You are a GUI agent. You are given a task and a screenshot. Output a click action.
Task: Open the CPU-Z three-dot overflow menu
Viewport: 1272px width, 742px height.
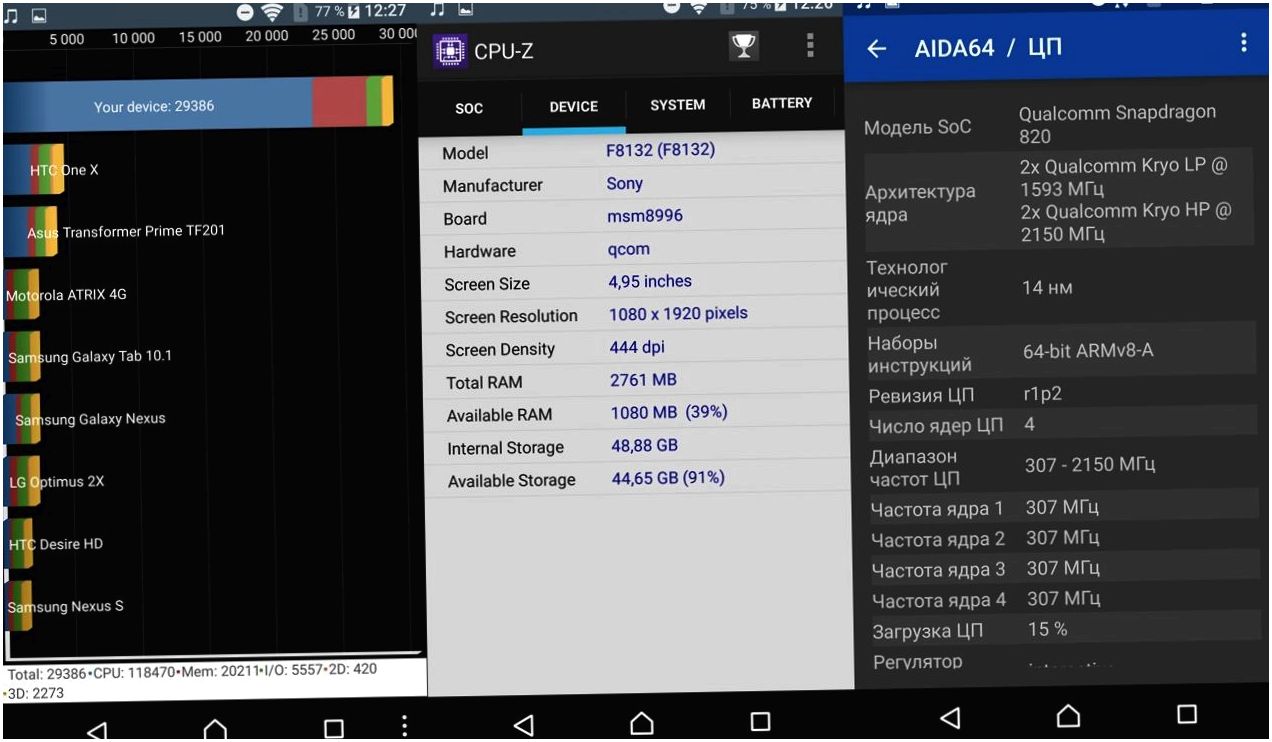point(810,45)
